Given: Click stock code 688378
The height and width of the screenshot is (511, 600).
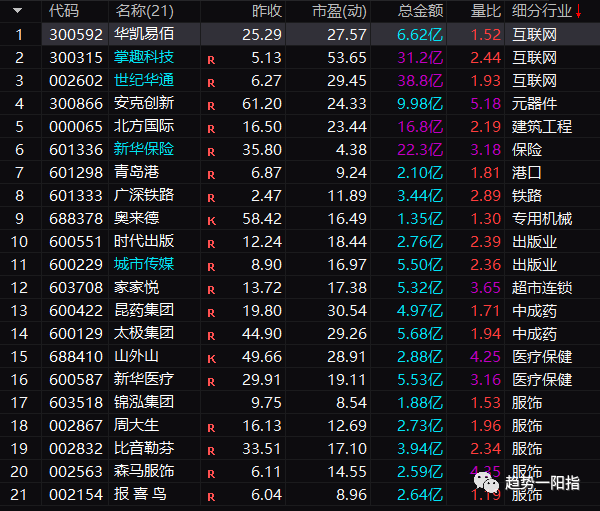Looking at the screenshot, I should (76, 219).
